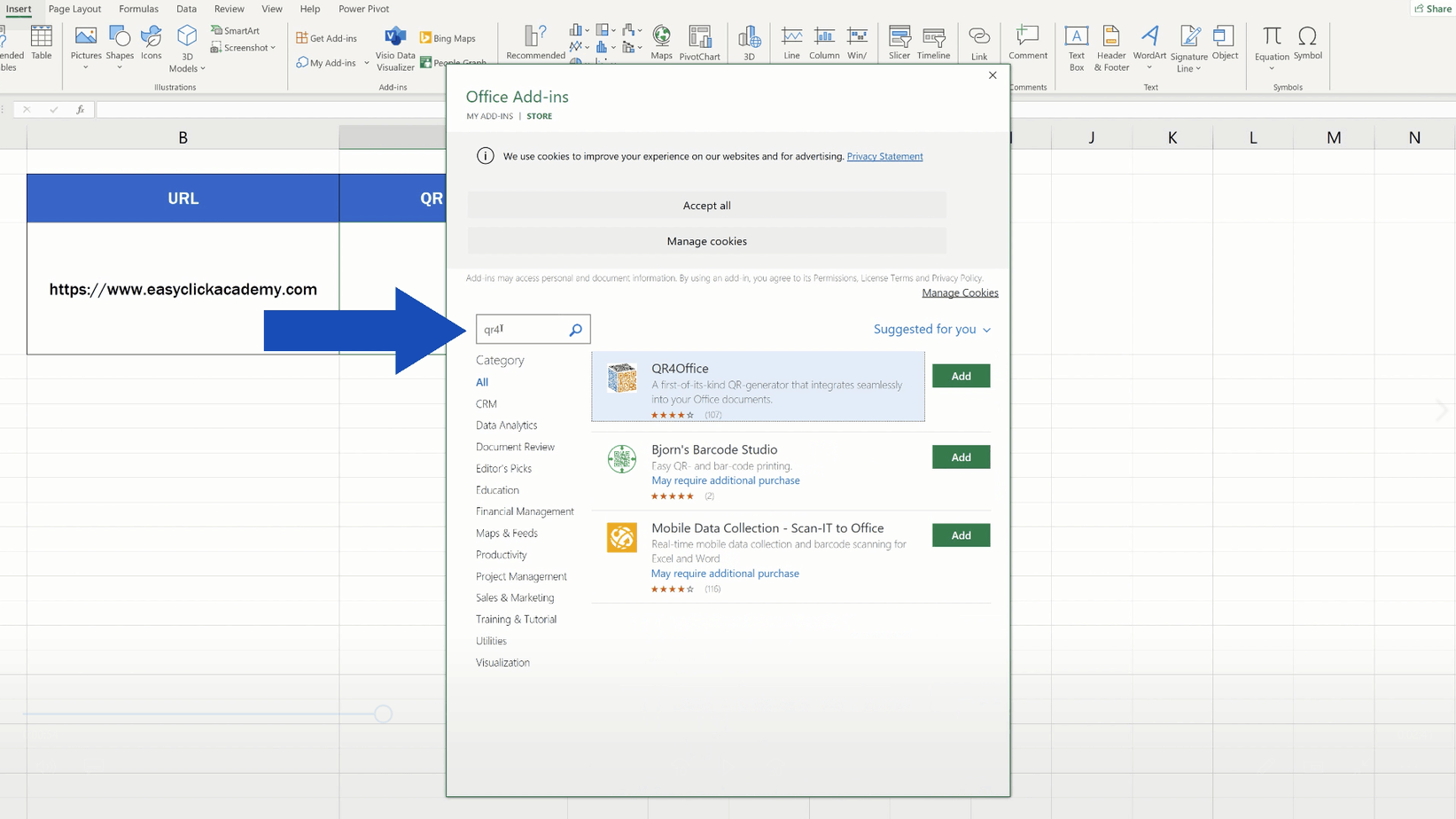Insert a Timeline
This screenshot has height=819, width=1456.
tap(933, 42)
